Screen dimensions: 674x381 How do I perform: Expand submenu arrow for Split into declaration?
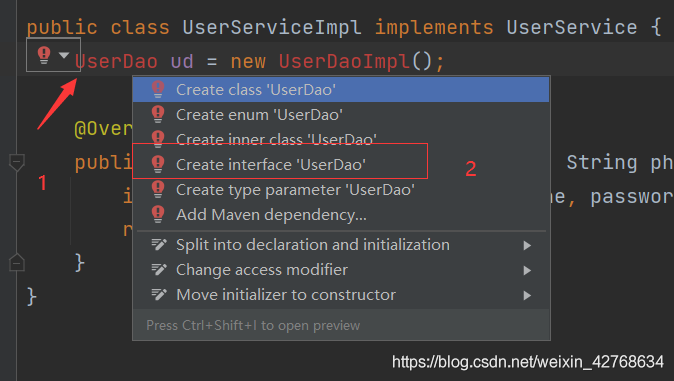527,245
